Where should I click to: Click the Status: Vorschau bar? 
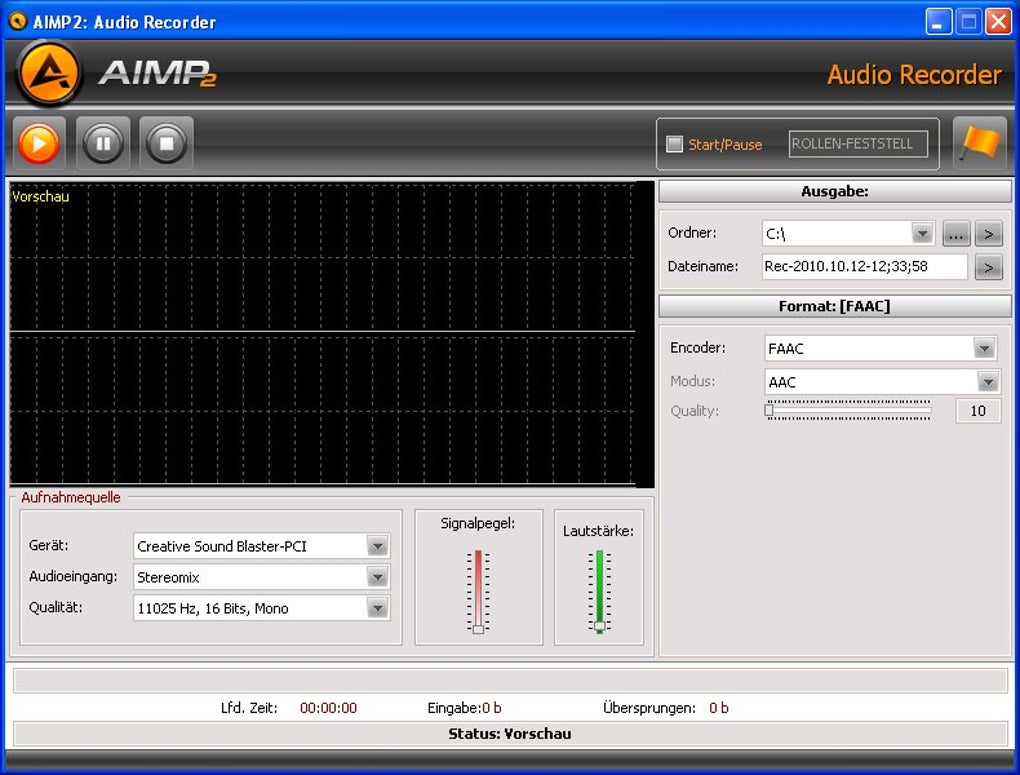point(510,733)
